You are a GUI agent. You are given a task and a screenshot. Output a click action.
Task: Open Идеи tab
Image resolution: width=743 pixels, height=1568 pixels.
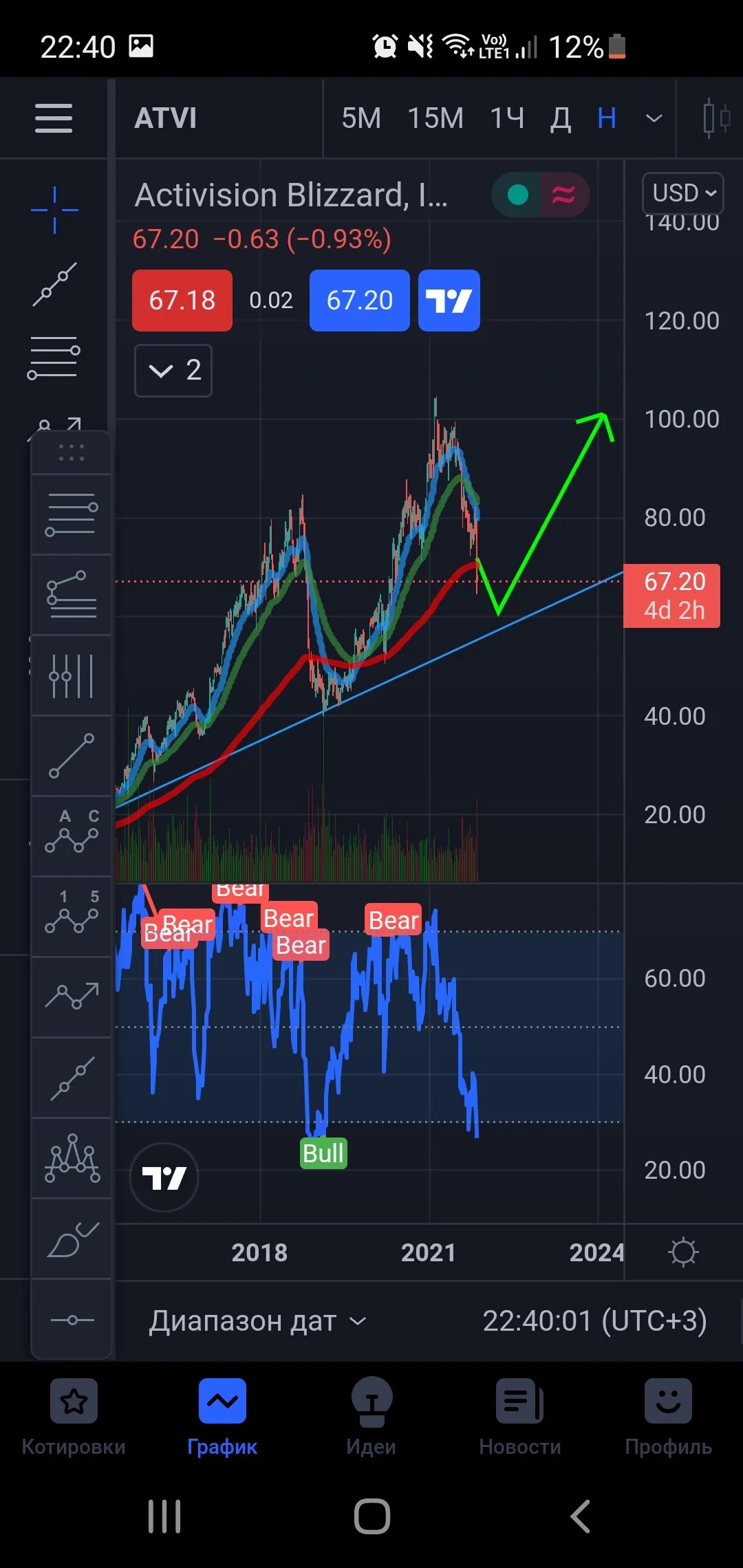pos(371,1418)
